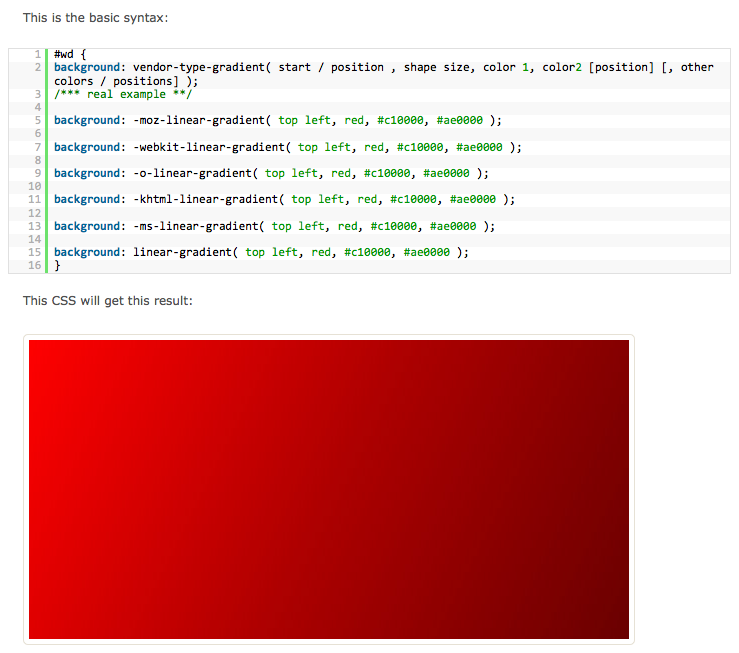Click the "/*** real example **/" comment
This screenshot has width=739, height=653.
(x=123, y=94)
